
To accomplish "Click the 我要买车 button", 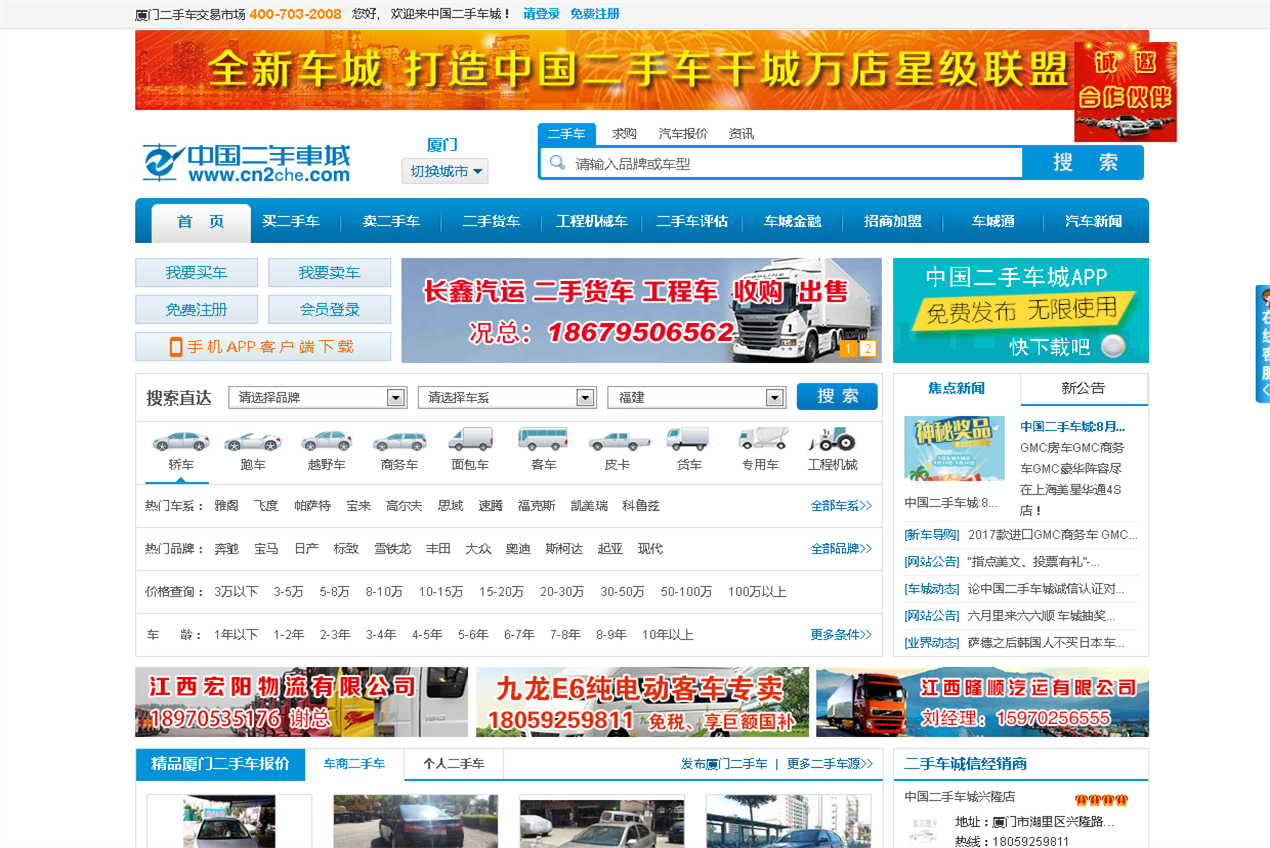I will click(x=196, y=273).
